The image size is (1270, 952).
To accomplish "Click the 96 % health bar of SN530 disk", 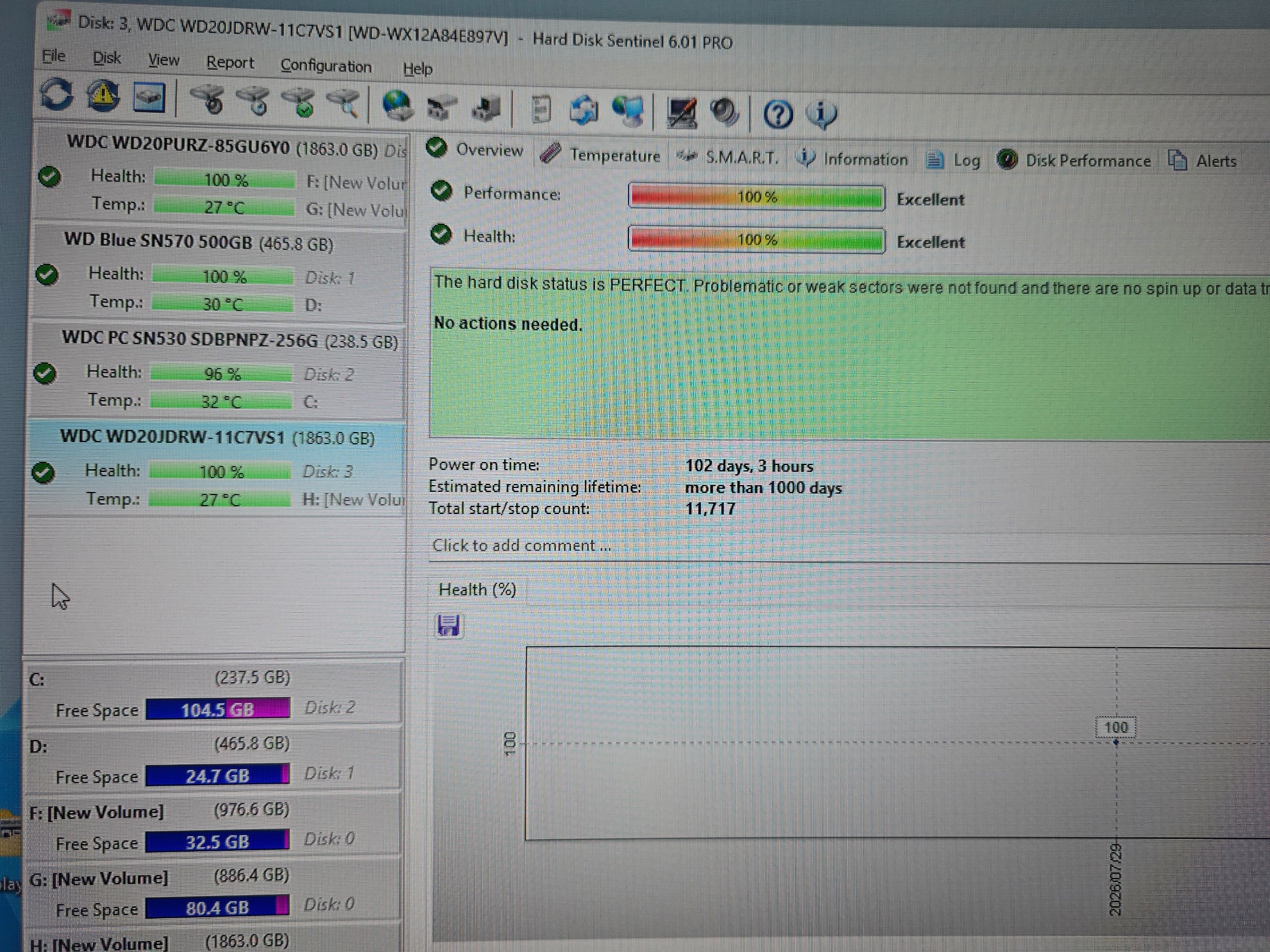I will [x=222, y=374].
